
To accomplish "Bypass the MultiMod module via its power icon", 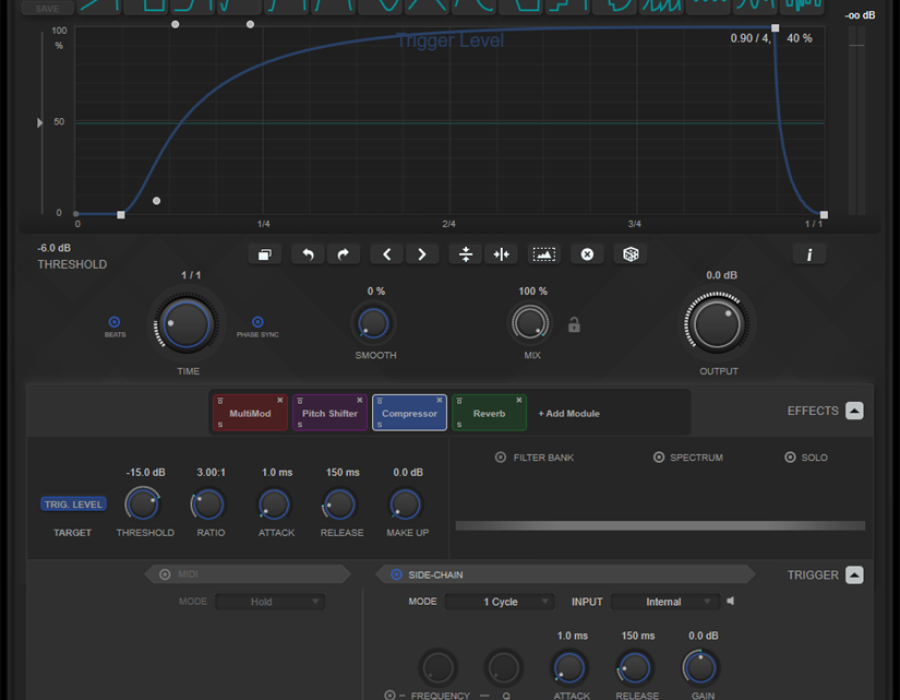I will (220, 400).
